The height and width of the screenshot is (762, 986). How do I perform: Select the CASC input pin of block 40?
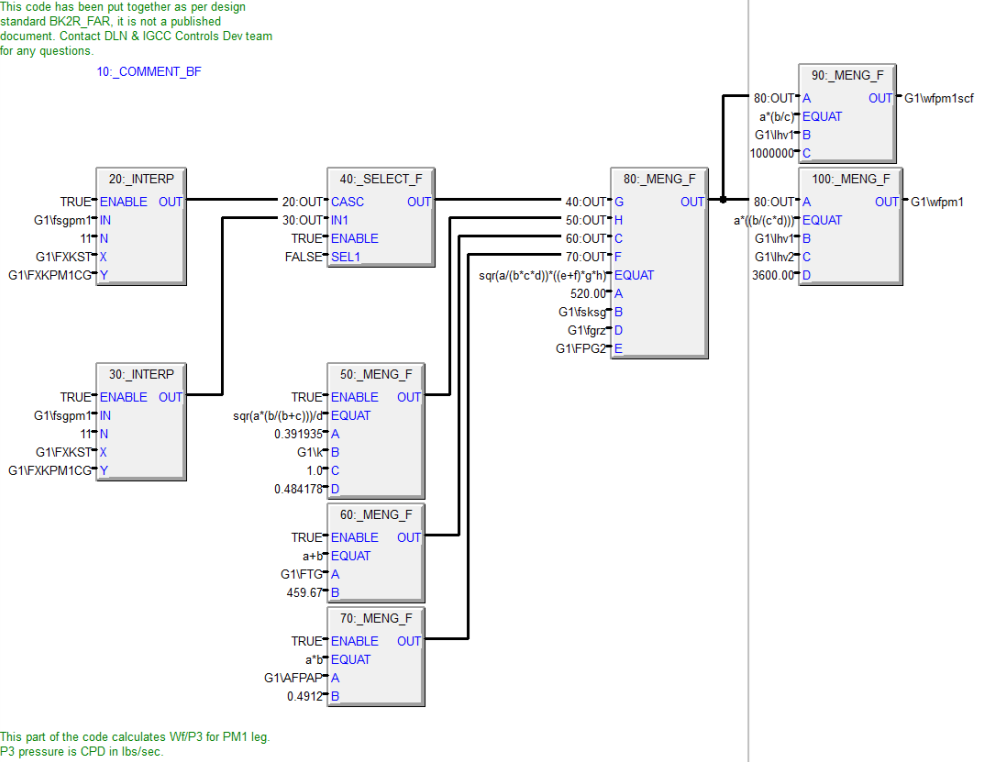click(x=348, y=202)
